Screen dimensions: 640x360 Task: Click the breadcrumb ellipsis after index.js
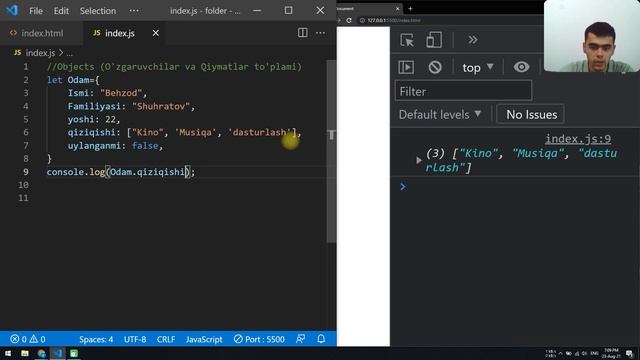pyautogui.click(x=70, y=53)
